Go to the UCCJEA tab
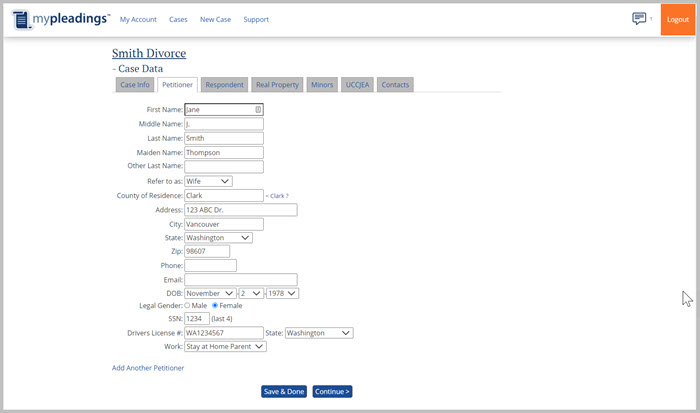Screen dimensions: 700x413 coord(357,85)
